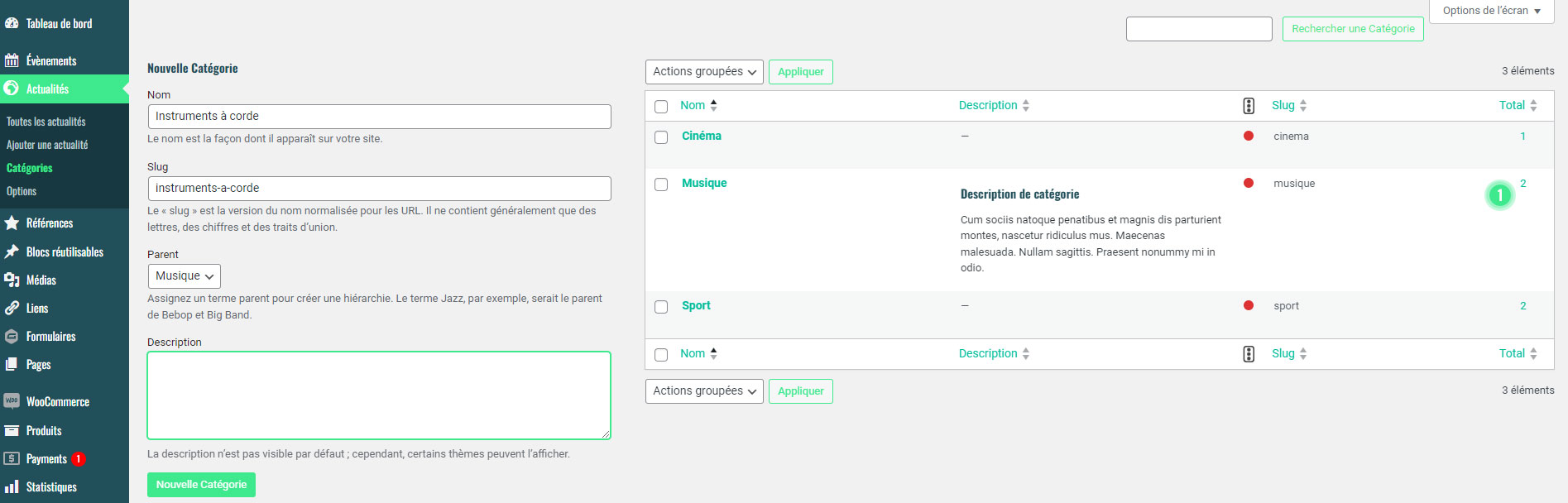
Task: Open the Parent dropdown set to Musique
Action: (184, 276)
